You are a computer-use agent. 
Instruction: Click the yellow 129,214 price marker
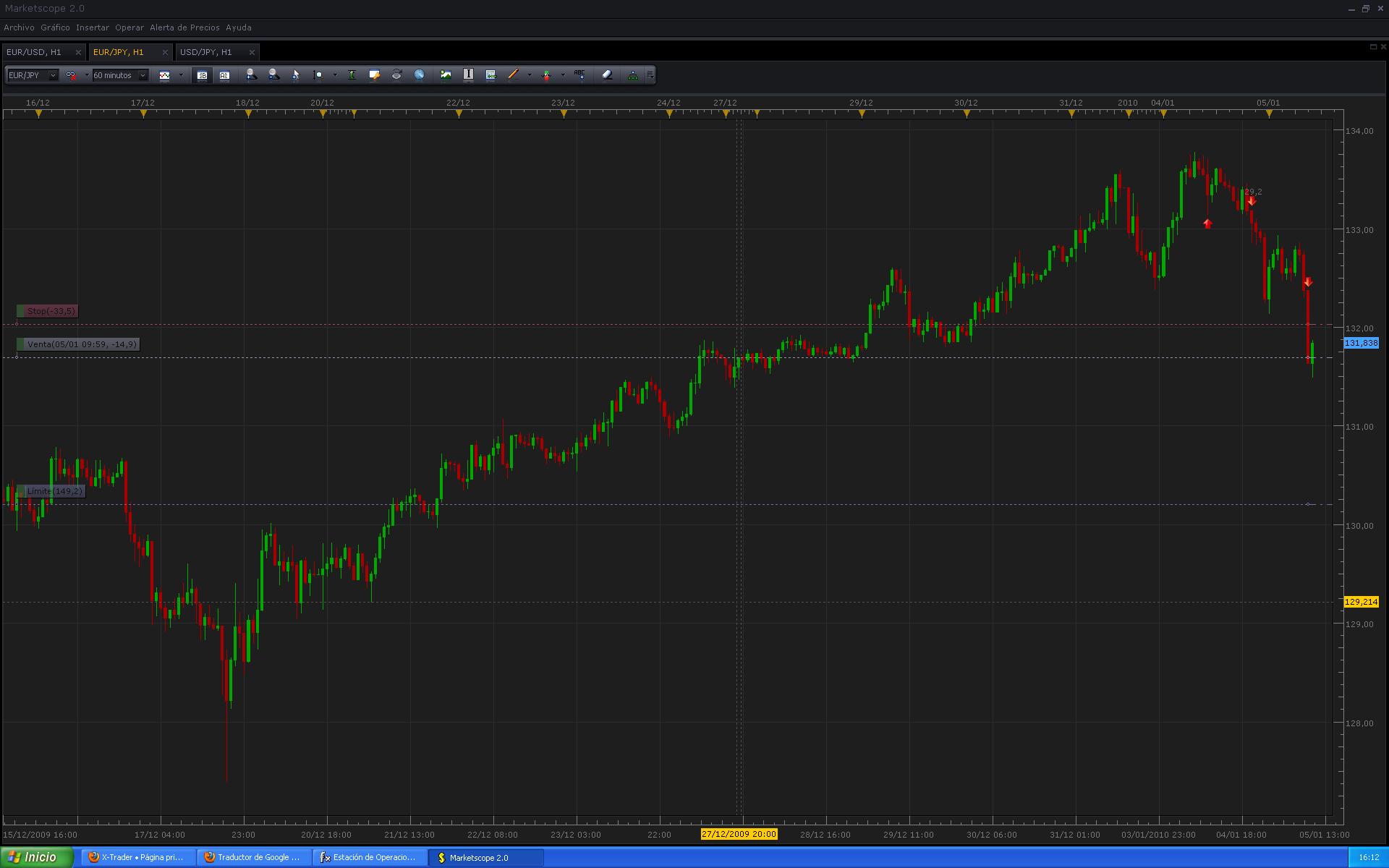click(1360, 602)
